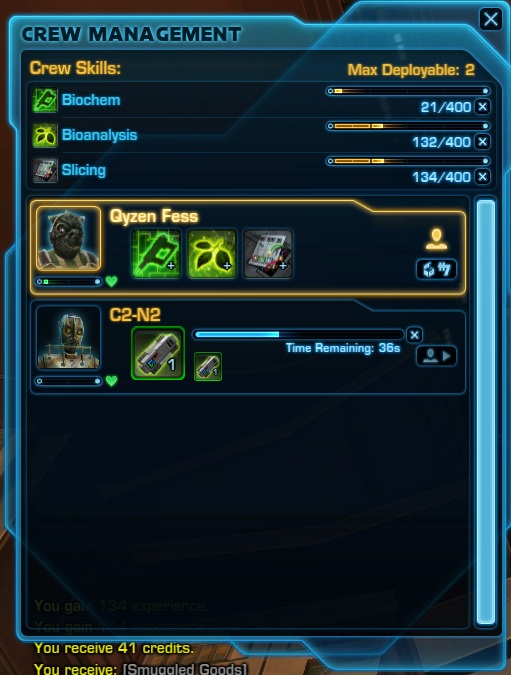The width and height of the screenshot is (511, 675).
Task: Click C2-N2's time remaining progress bar
Action: point(298,334)
